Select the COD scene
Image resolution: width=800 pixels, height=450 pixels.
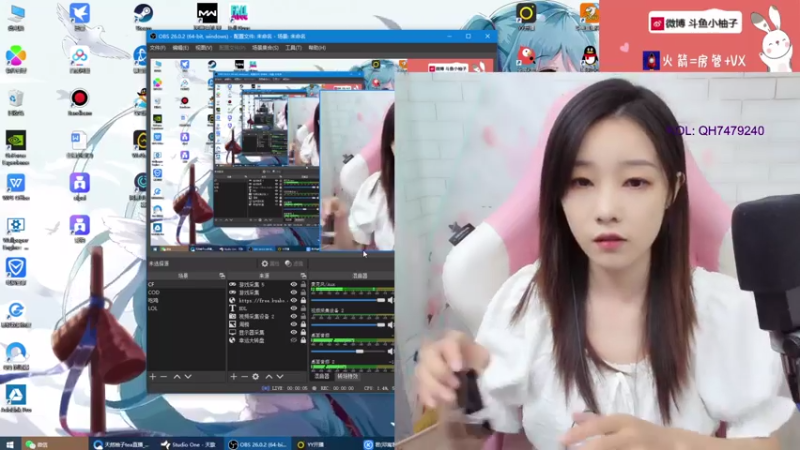click(x=186, y=292)
